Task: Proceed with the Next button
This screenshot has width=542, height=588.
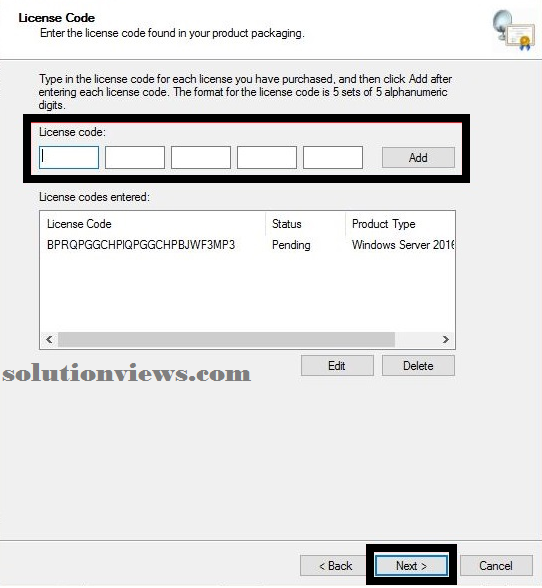Action: (411, 566)
